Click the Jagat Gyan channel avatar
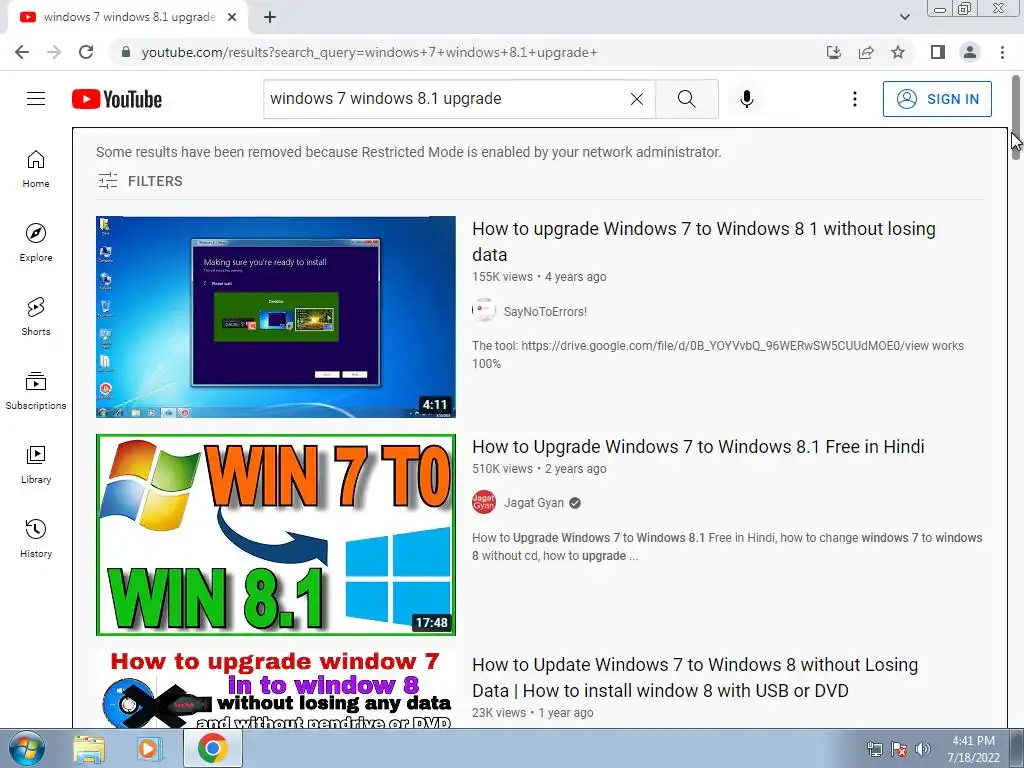1024x768 pixels. click(x=484, y=502)
